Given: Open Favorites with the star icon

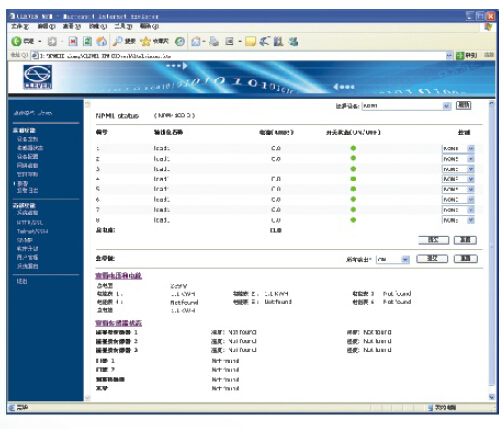Looking at the screenshot, I should click(x=145, y=41).
